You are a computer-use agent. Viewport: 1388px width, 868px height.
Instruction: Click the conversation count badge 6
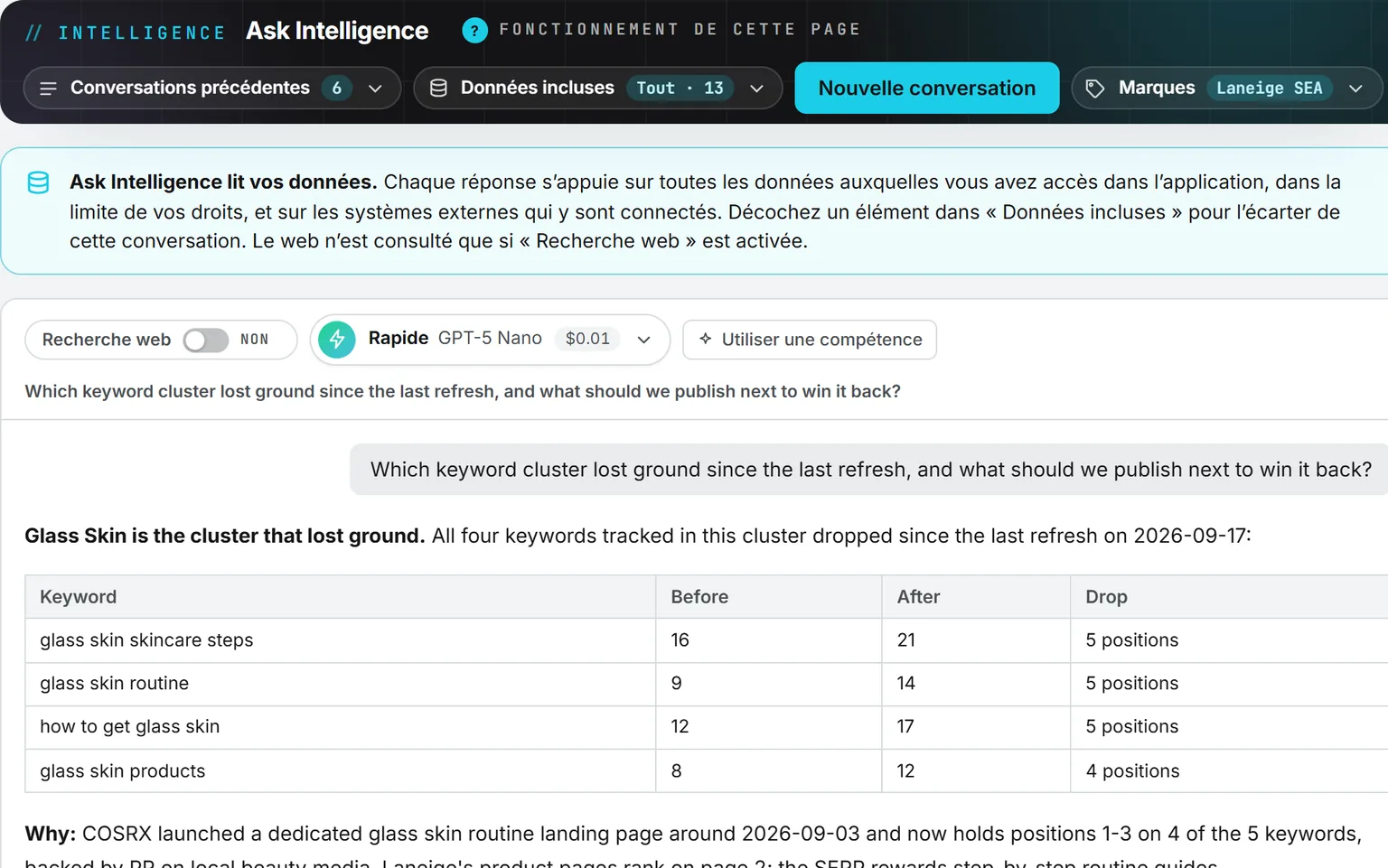[x=337, y=89]
